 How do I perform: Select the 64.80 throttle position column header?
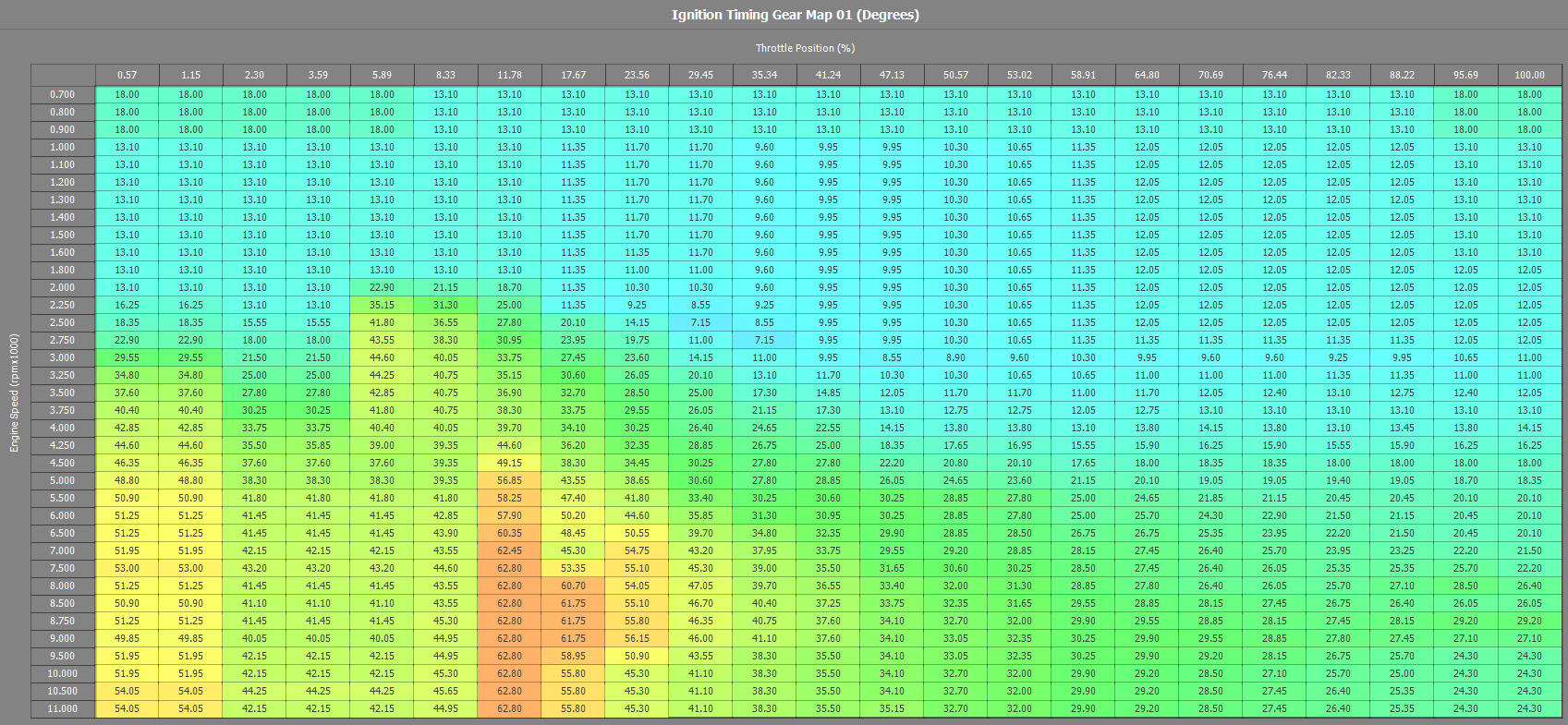[1148, 75]
